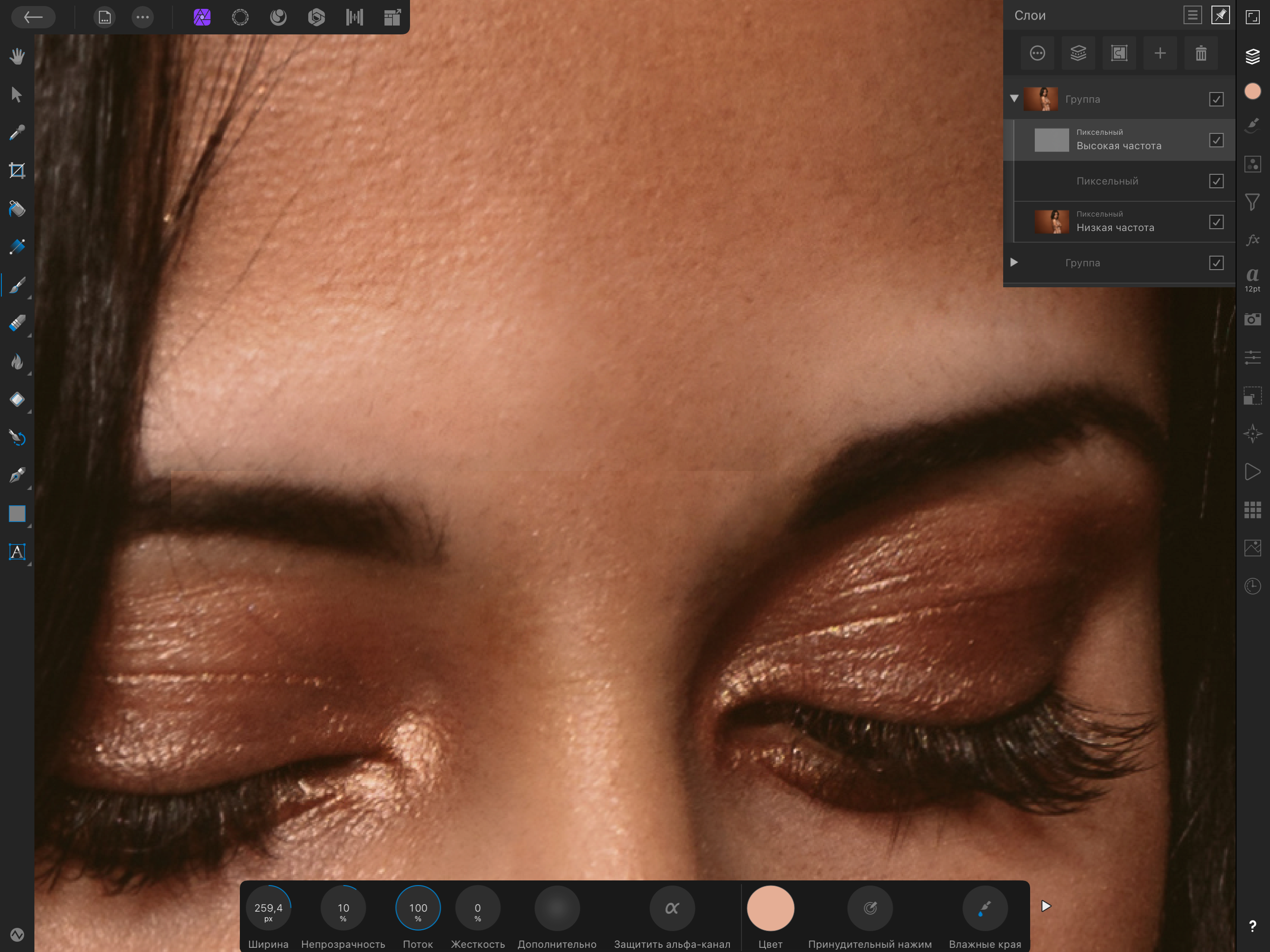Select the Erase Brush tool
1270x952 pixels.
click(x=17, y=323)
